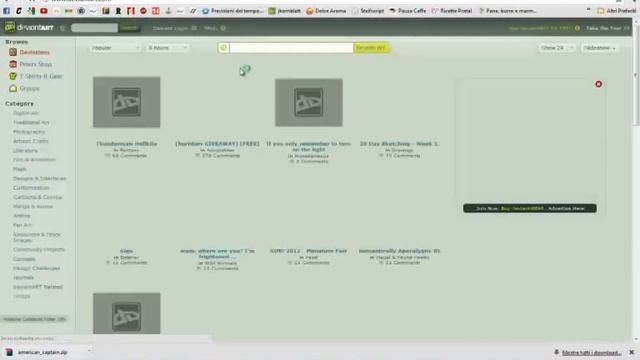Open the Popular sort dropdown
The width and height of the screenshot is (640, 360).
116,48
